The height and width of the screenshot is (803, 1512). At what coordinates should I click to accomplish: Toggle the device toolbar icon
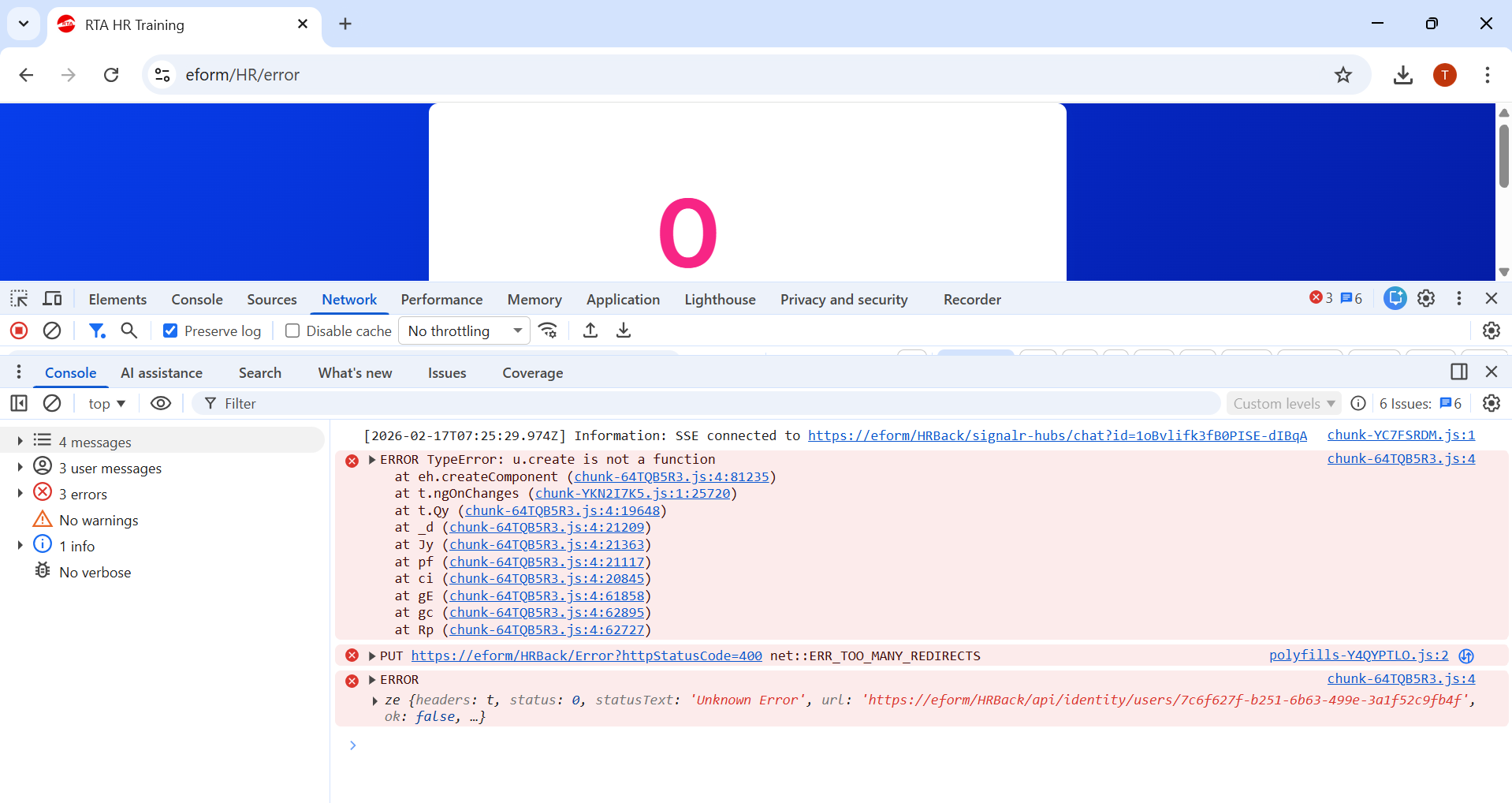tap(52, 299)
